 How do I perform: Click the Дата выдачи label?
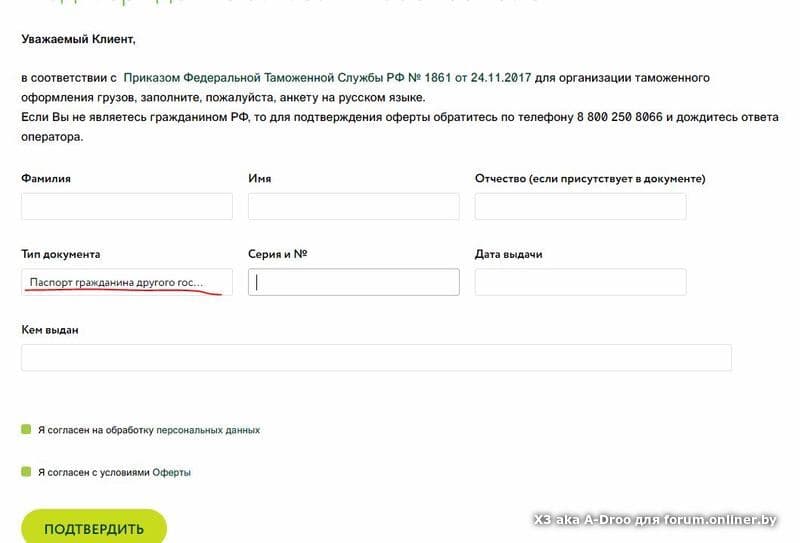pyautogui.click(x=509, y=254)
